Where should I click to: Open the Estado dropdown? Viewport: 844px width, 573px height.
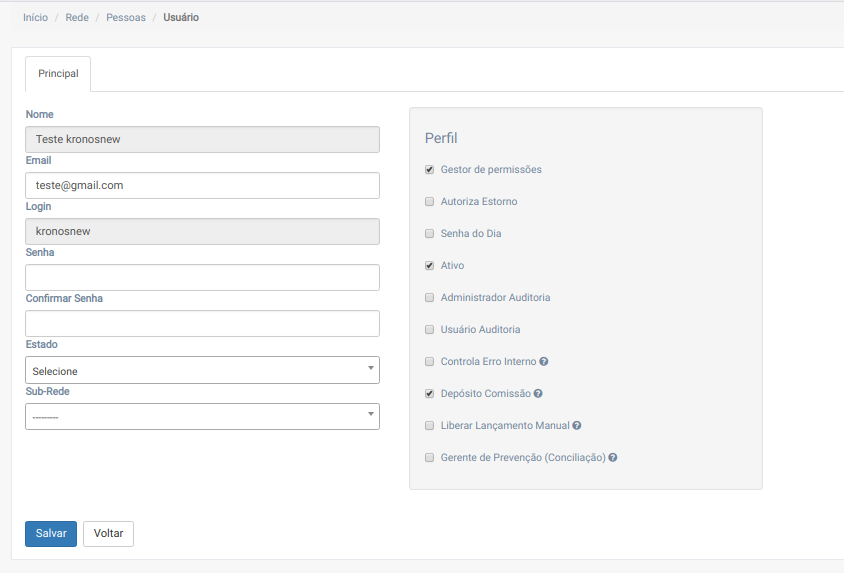tap(202, 370)
